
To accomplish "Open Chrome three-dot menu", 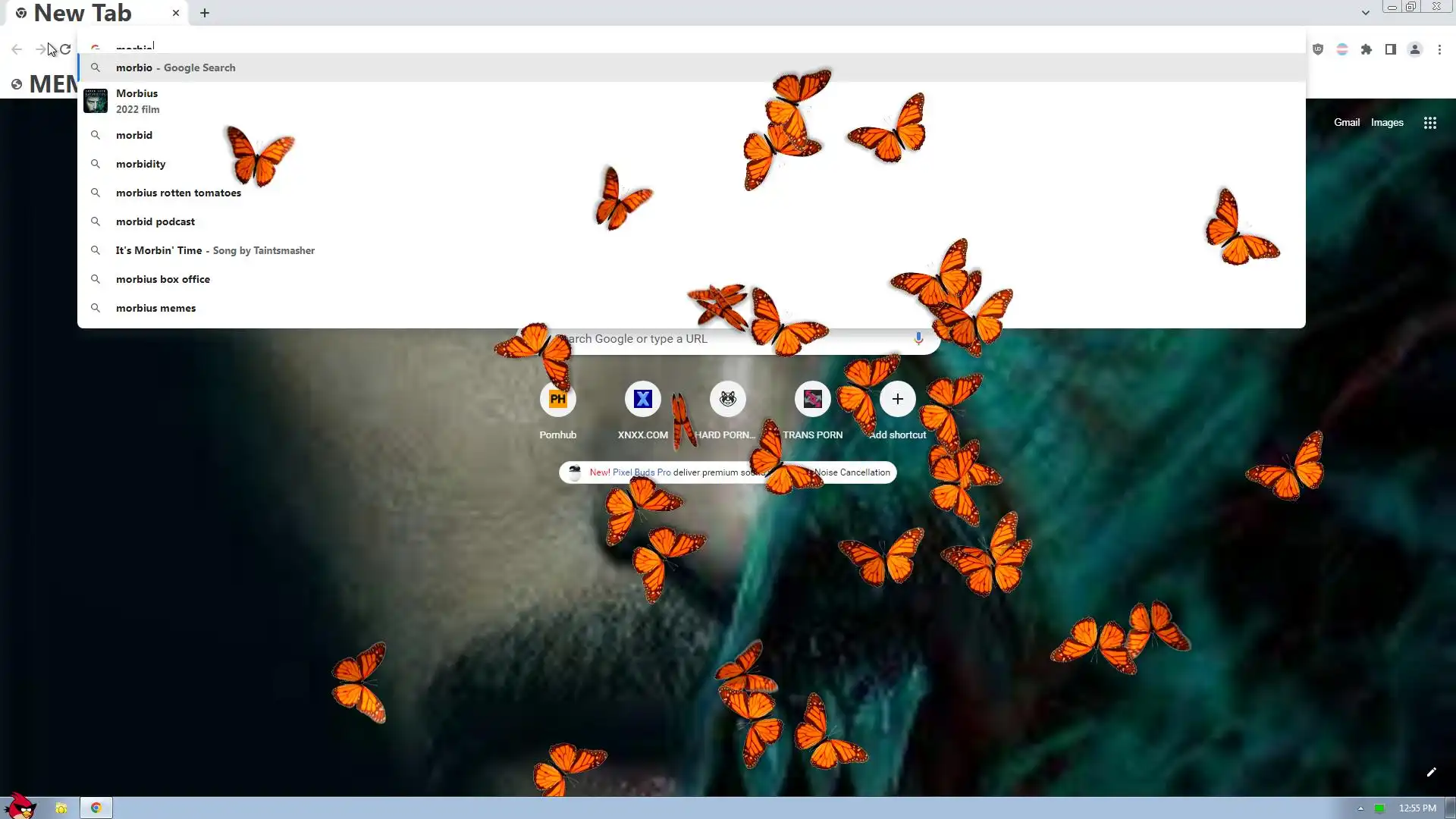I will [x=1439, y=49].
